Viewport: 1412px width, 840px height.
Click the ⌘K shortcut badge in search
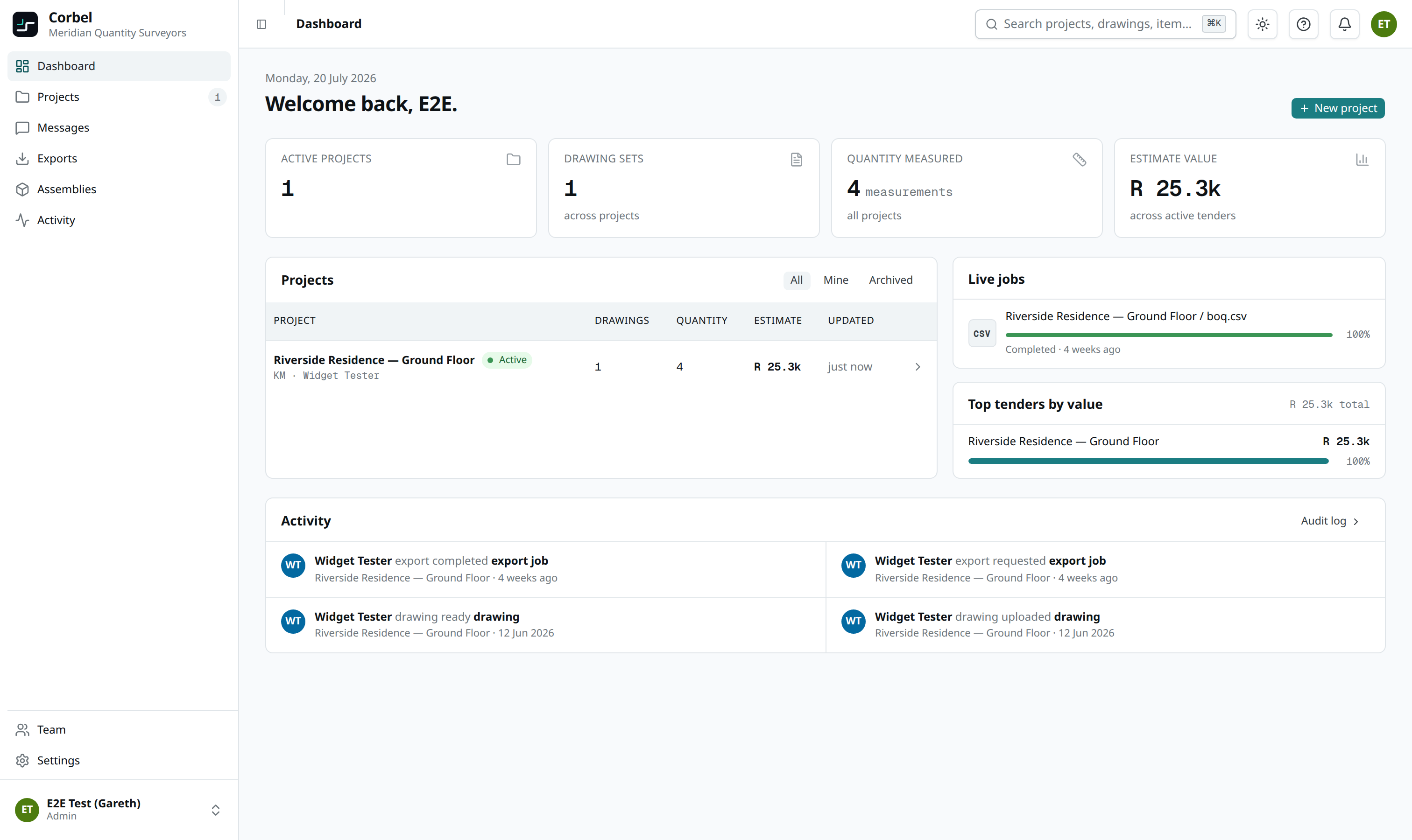[1213, 24]
